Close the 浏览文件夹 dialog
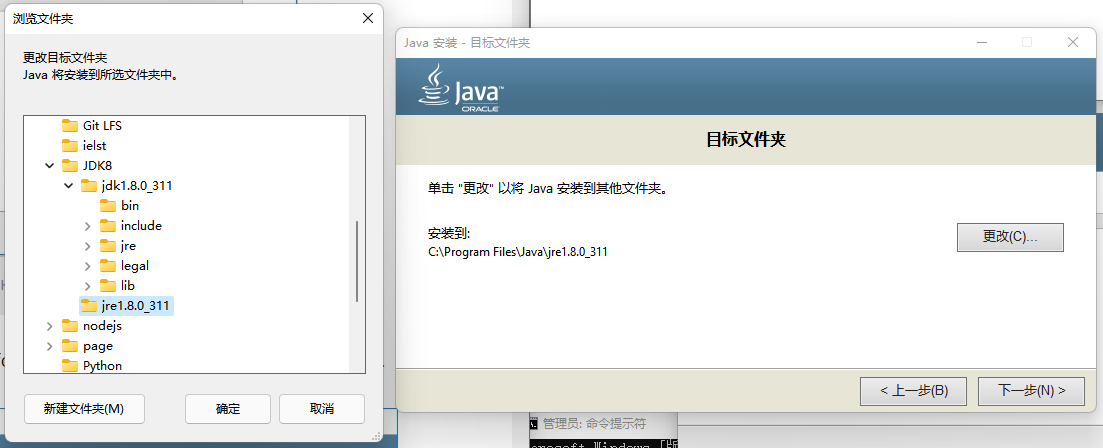Viewport: 1103px width, 448px height. pos(367,18)
